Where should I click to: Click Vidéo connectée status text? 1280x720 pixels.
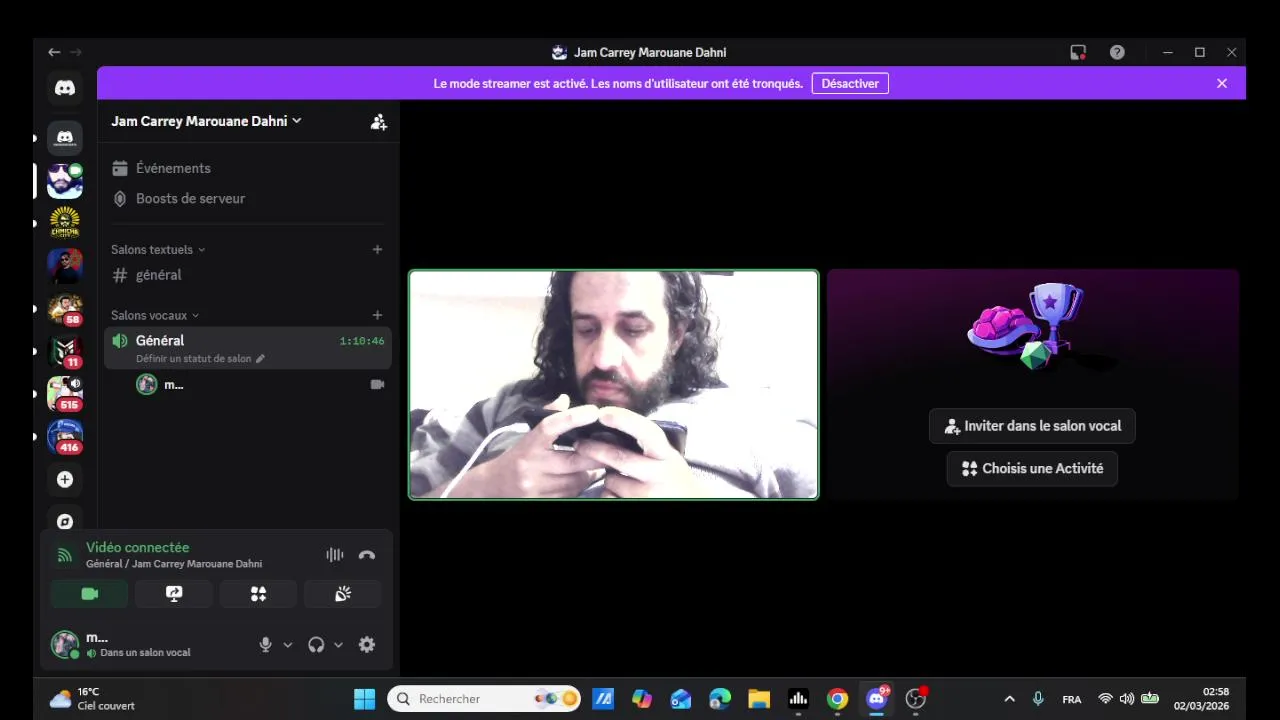pyautogui.click(x=138, y=548)
